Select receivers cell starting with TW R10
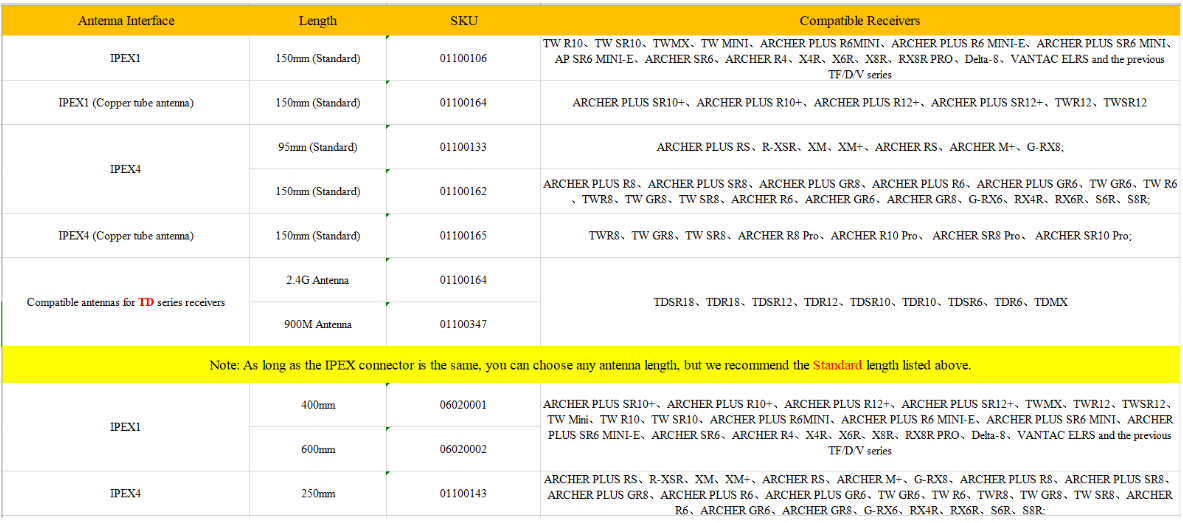 pos(862,58)
